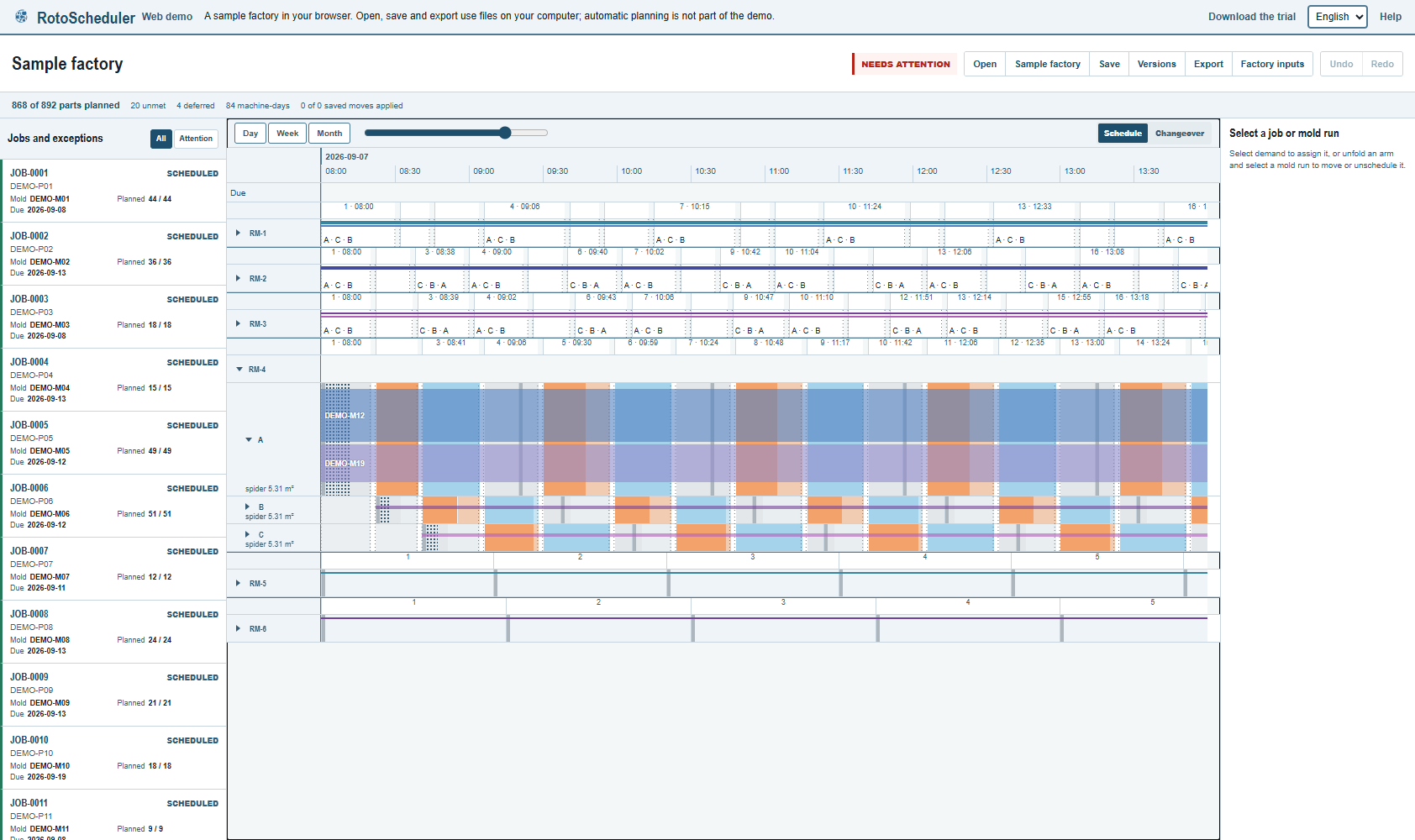Select job JOB-0001 in the list

pyautogui.click(x=113, y=191)
